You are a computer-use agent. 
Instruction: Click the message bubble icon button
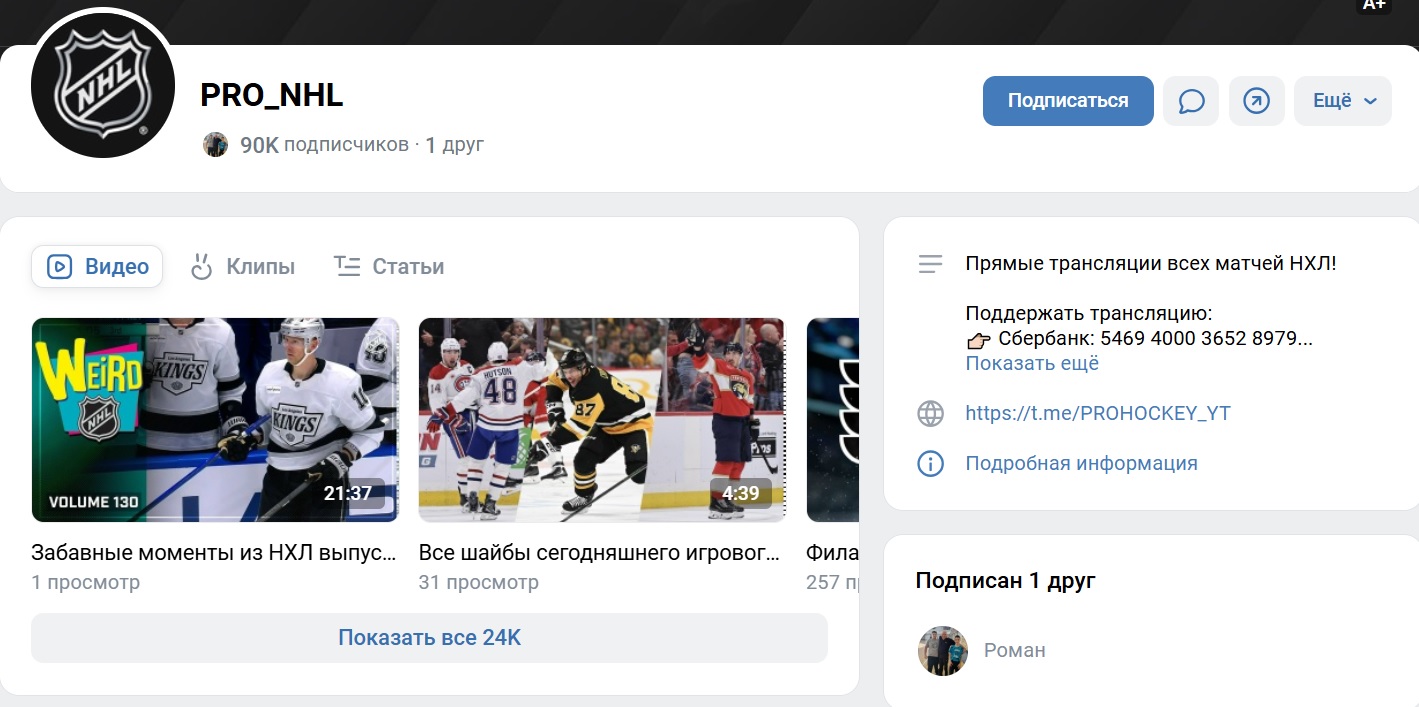(1191, 101)
